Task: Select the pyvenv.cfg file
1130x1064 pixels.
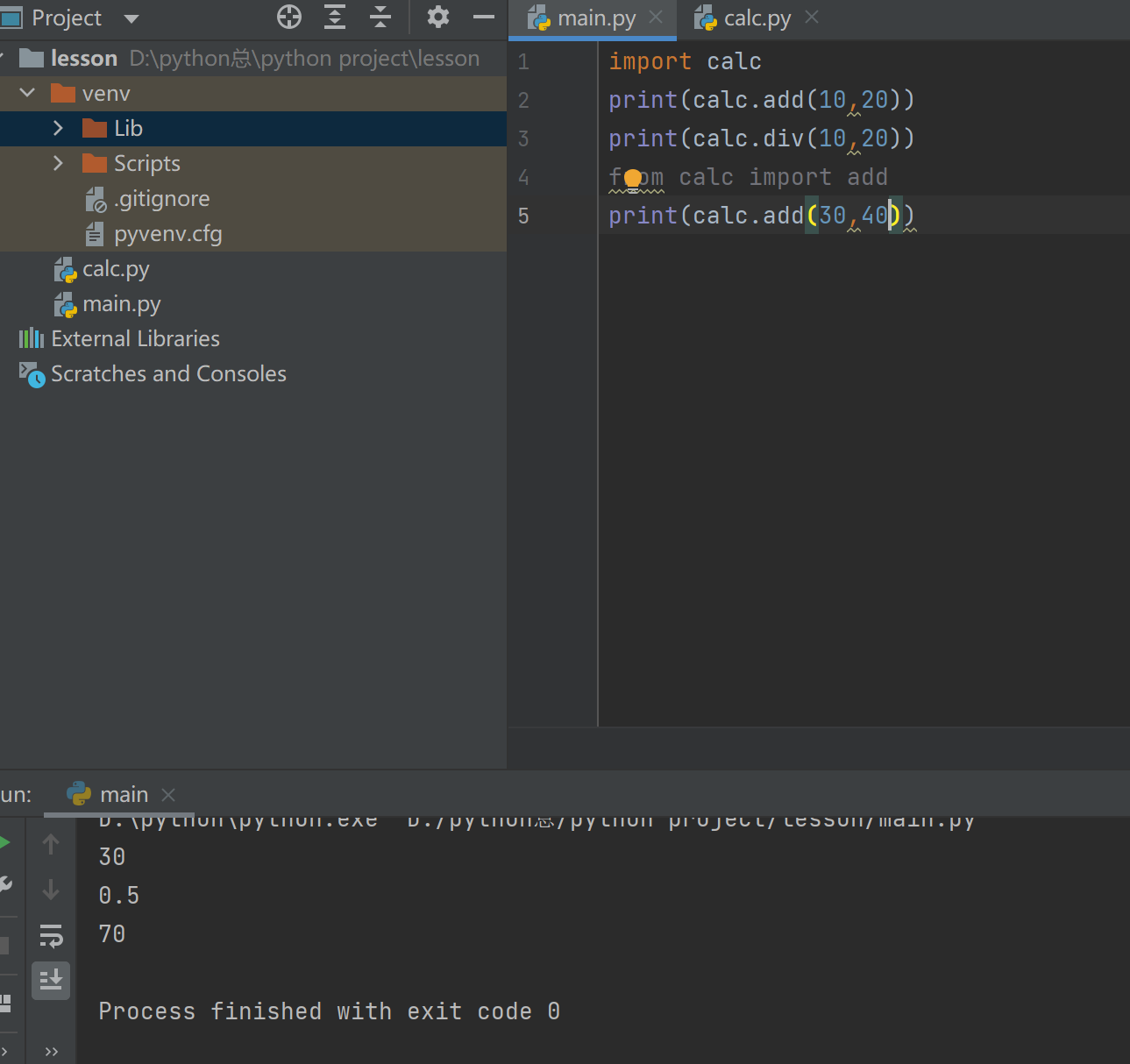Action: [168, 234]
